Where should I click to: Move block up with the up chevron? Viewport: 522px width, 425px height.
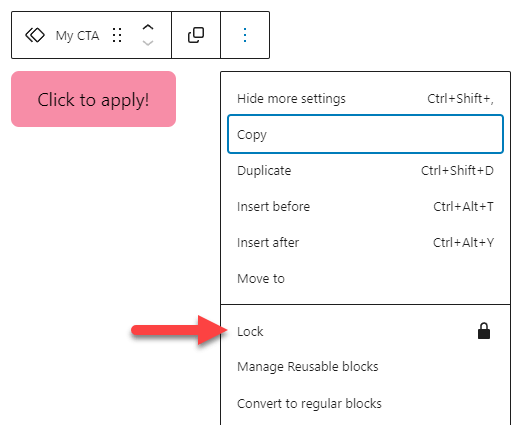pos(148,28)
